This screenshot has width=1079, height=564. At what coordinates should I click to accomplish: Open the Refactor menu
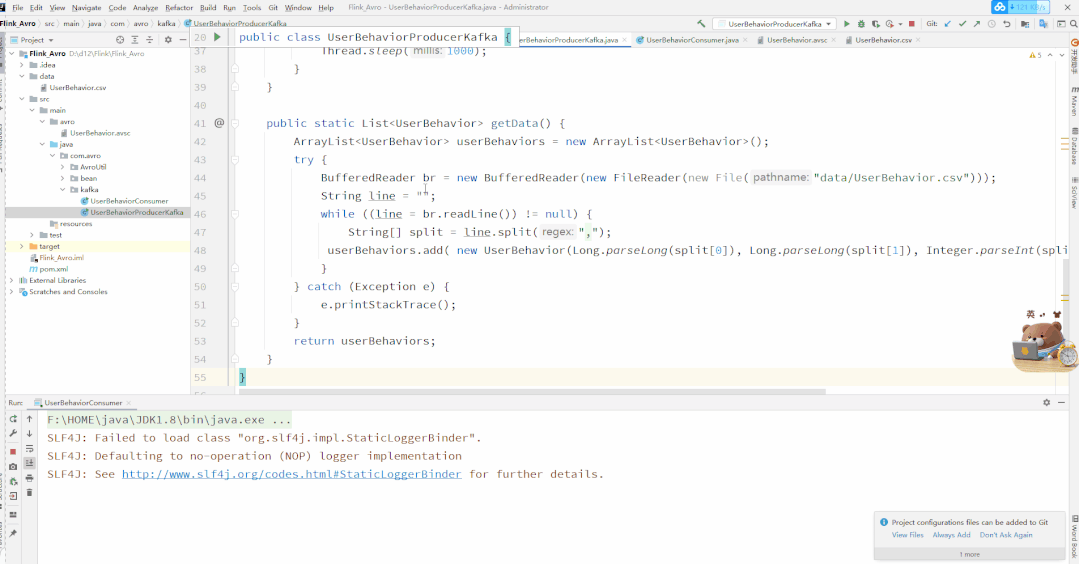[x=179, y=8]
